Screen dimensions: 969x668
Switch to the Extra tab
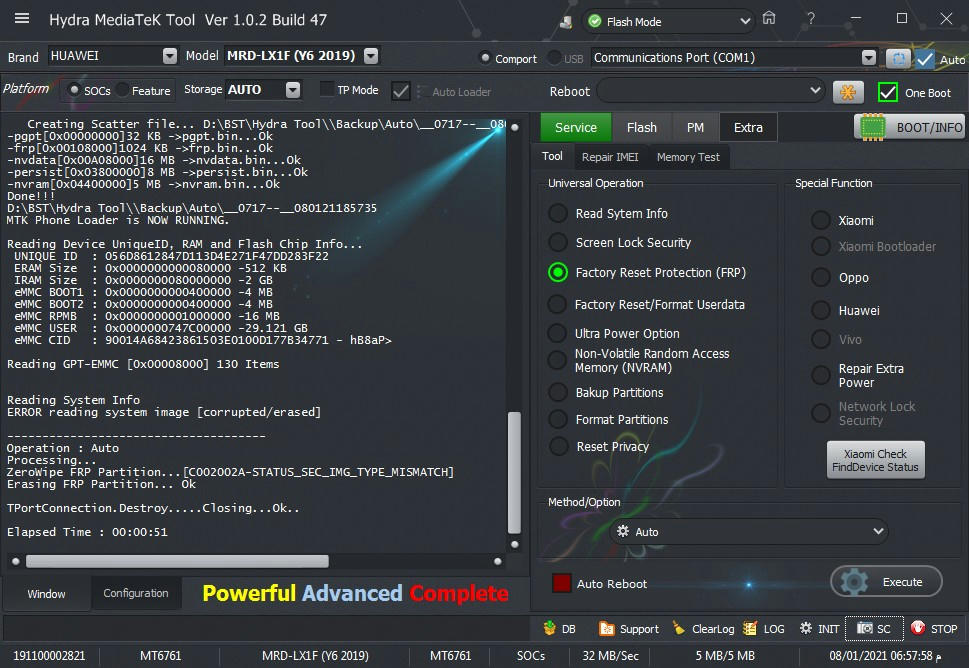(748, 127)
